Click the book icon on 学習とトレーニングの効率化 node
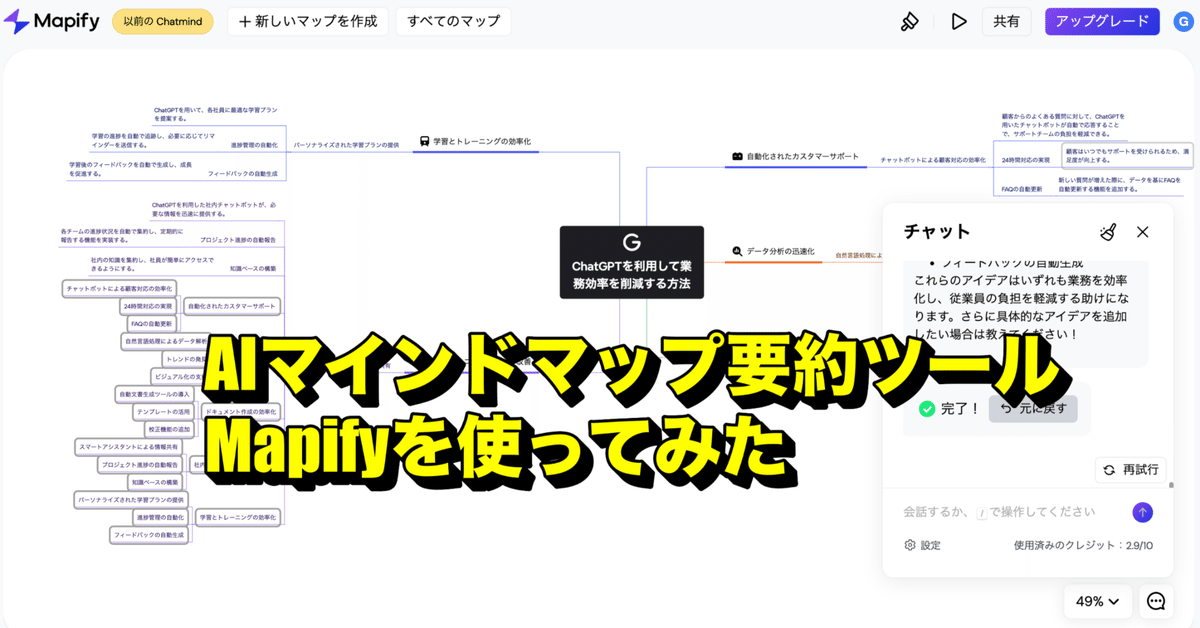 coord(427,142)
